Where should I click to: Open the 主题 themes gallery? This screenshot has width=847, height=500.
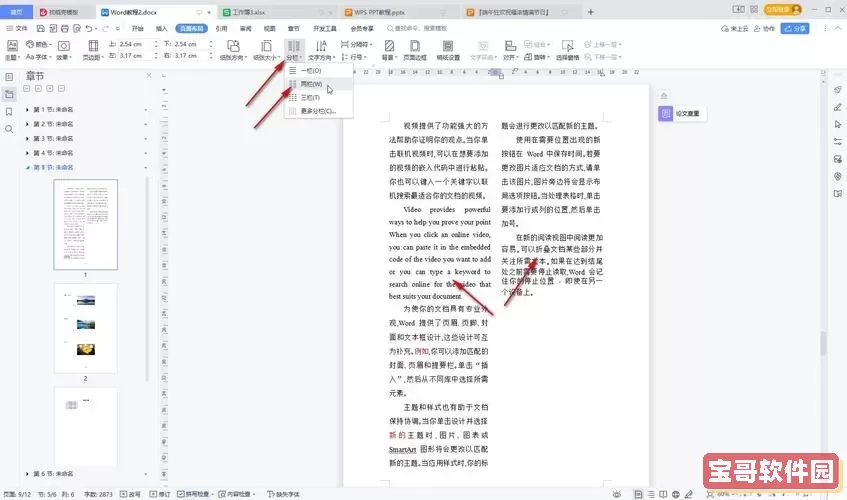click(x=12, y=50)
